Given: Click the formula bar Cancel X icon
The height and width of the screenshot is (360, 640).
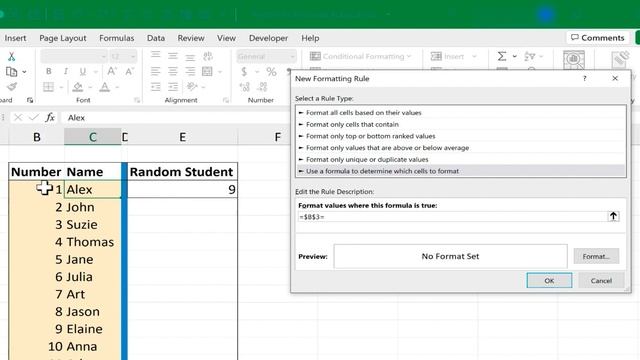Looking at the screenshot, I should tap(18, 118).
